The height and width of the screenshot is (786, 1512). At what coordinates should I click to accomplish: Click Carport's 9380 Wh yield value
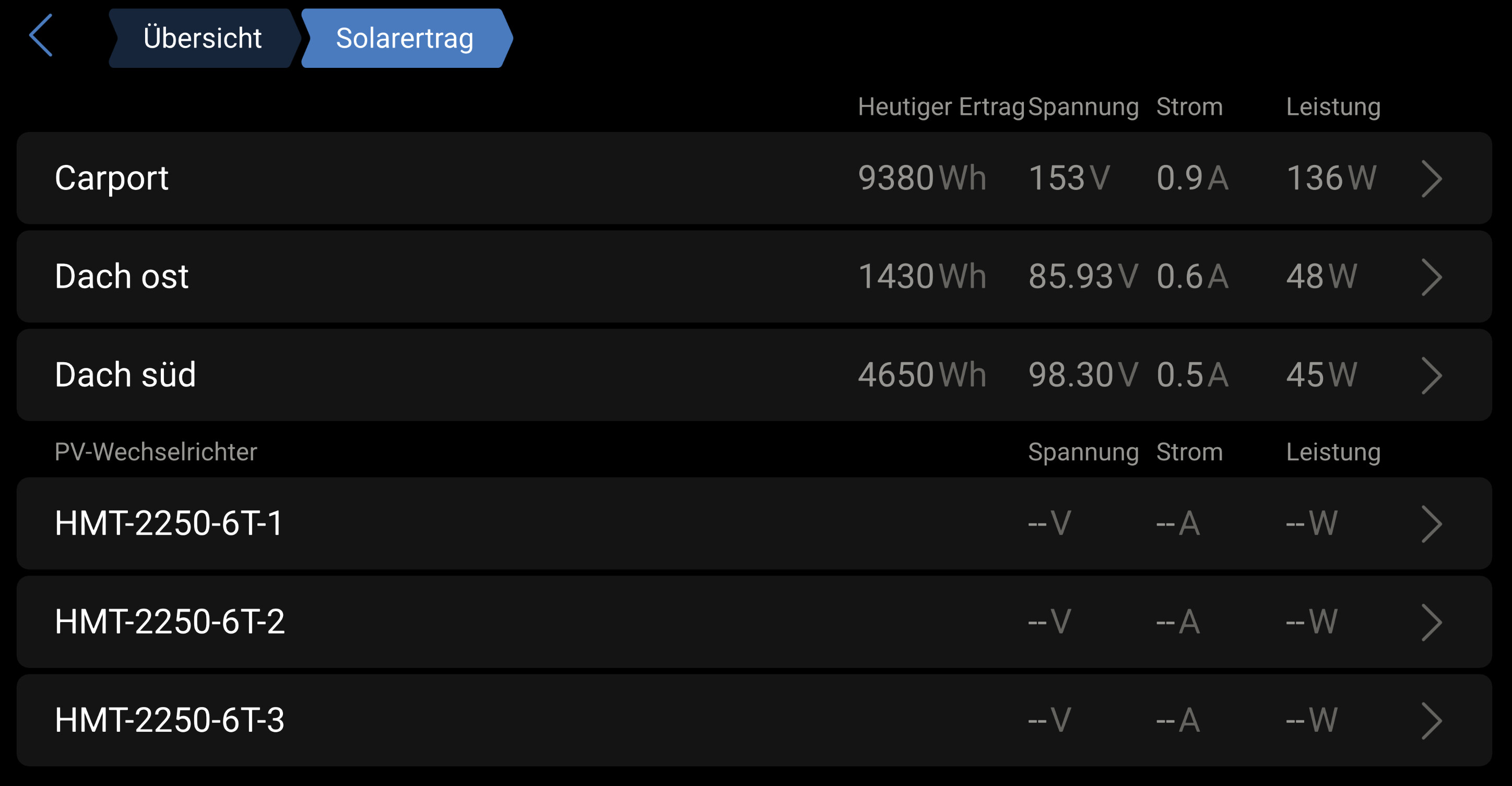click(x=922, y=178)
